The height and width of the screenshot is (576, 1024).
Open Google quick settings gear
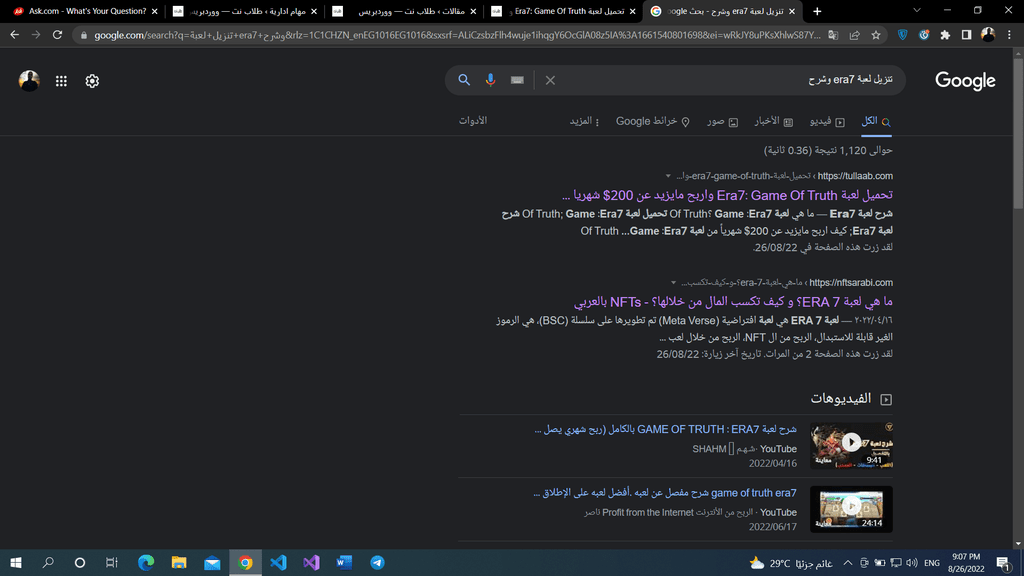tap(92, 81)
